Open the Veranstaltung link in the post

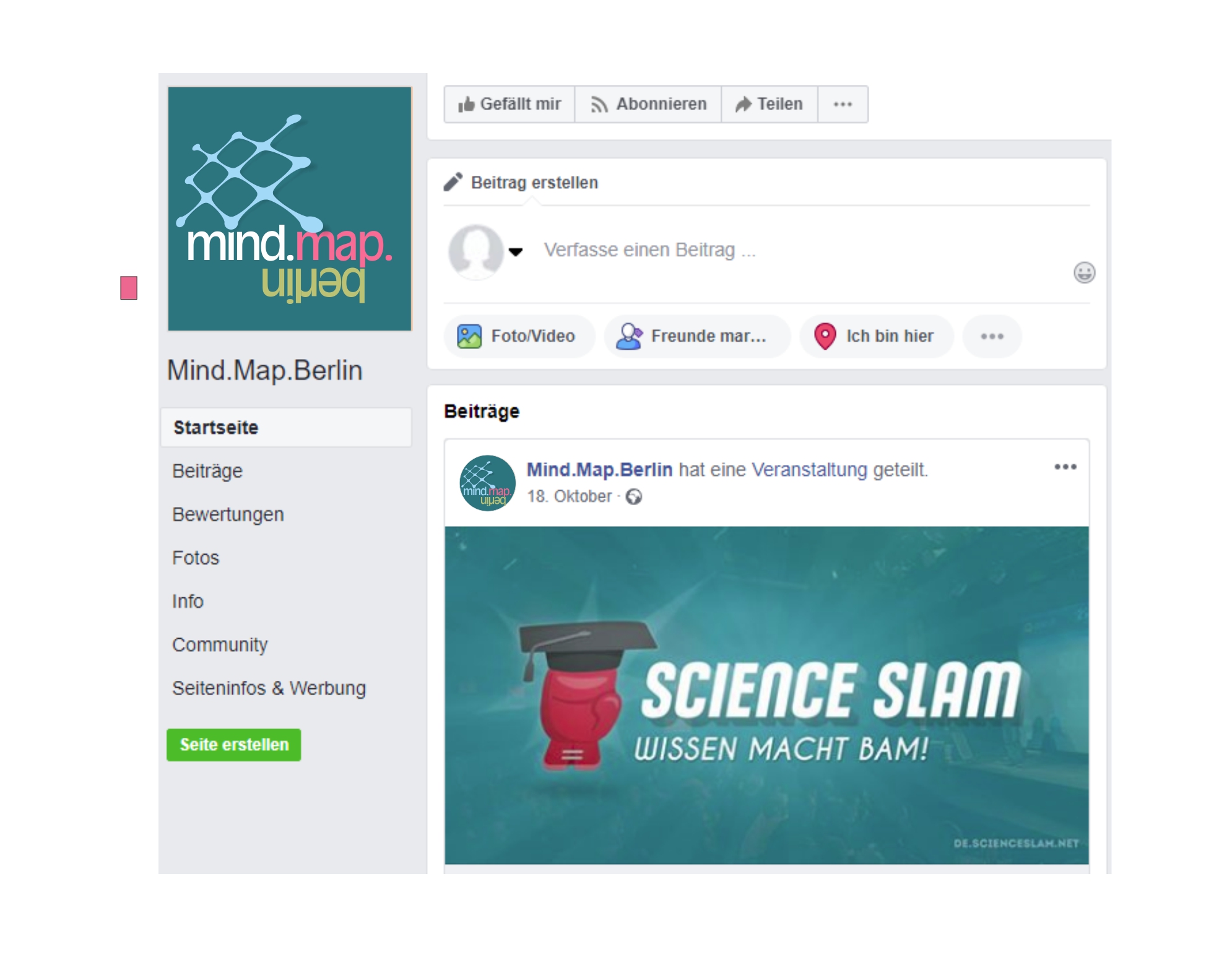point(809,470)
